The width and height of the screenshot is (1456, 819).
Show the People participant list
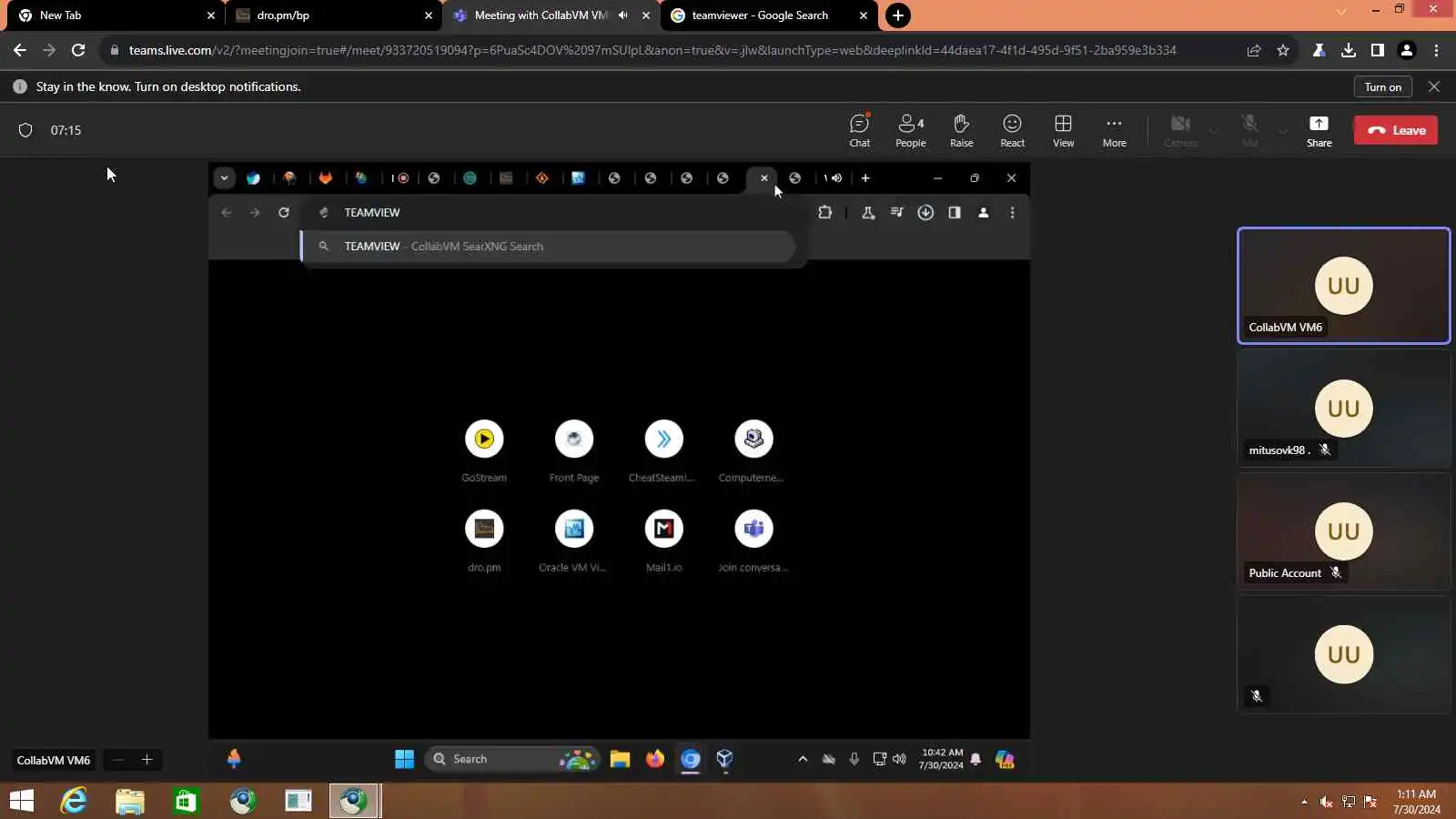(910, 130)
